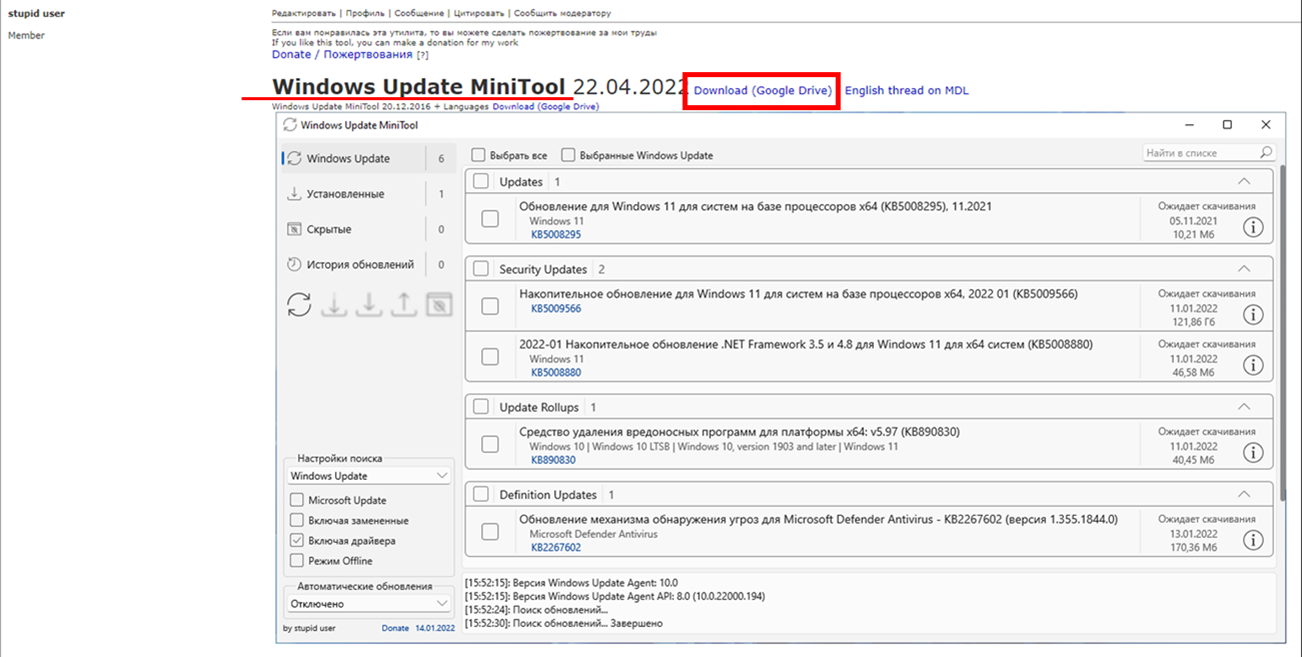Open info icon for the KB890830 update
The image size is (1302, 657).
(x=1253, y=453)
